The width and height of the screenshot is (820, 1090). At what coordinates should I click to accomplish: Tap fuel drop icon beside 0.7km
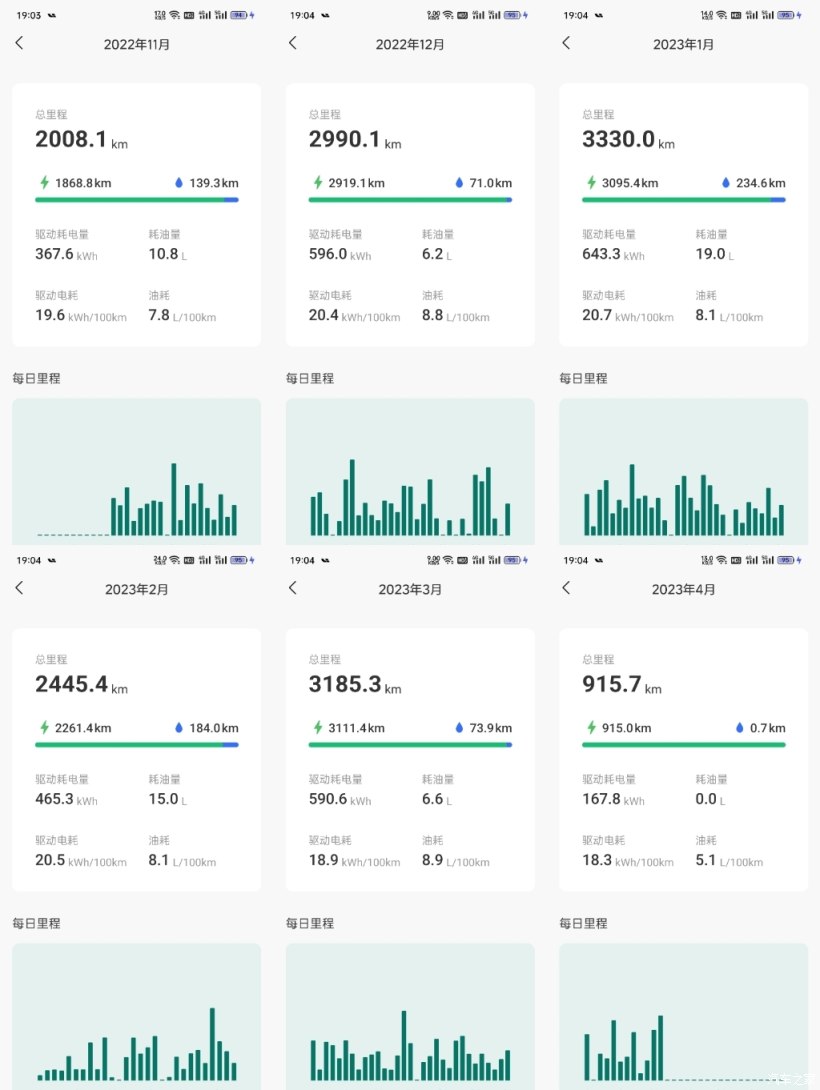tap(739, 727)
